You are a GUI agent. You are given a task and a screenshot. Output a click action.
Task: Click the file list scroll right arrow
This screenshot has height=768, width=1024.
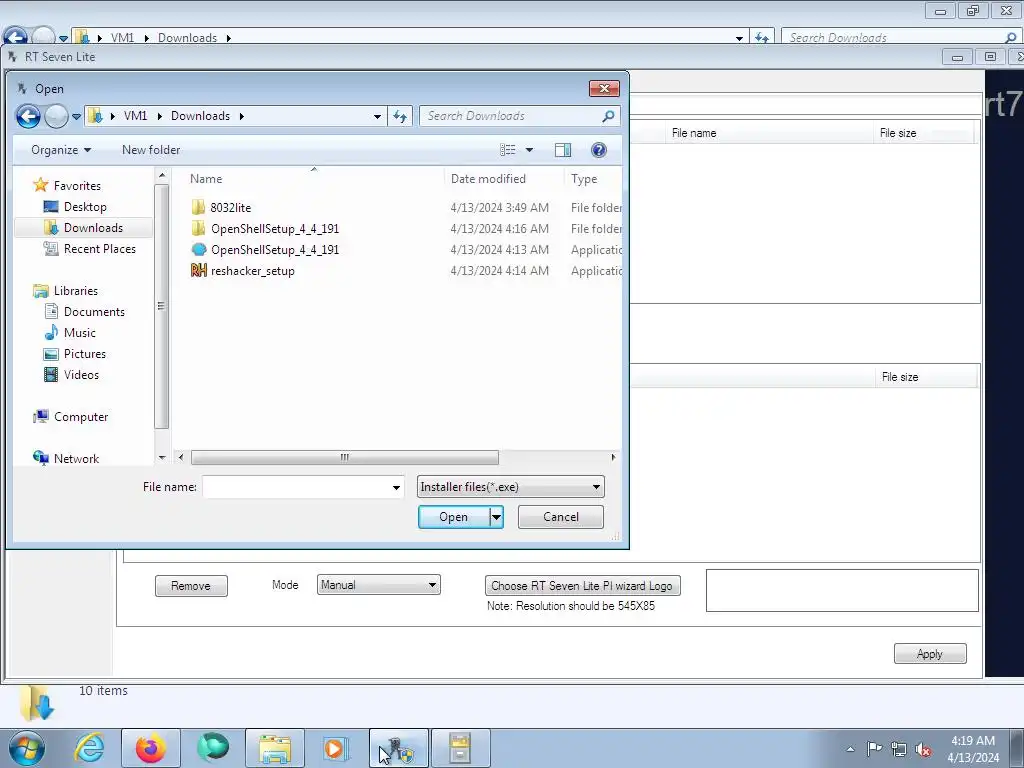pyautogui.click(x=613, y=457)
